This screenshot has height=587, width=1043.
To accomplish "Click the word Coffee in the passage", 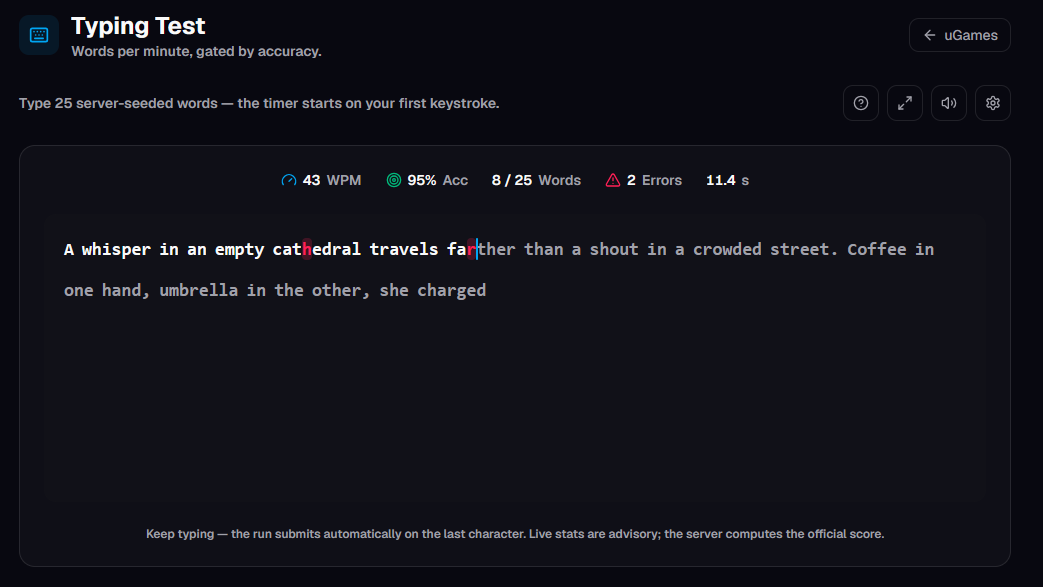I will click(877, 250).
